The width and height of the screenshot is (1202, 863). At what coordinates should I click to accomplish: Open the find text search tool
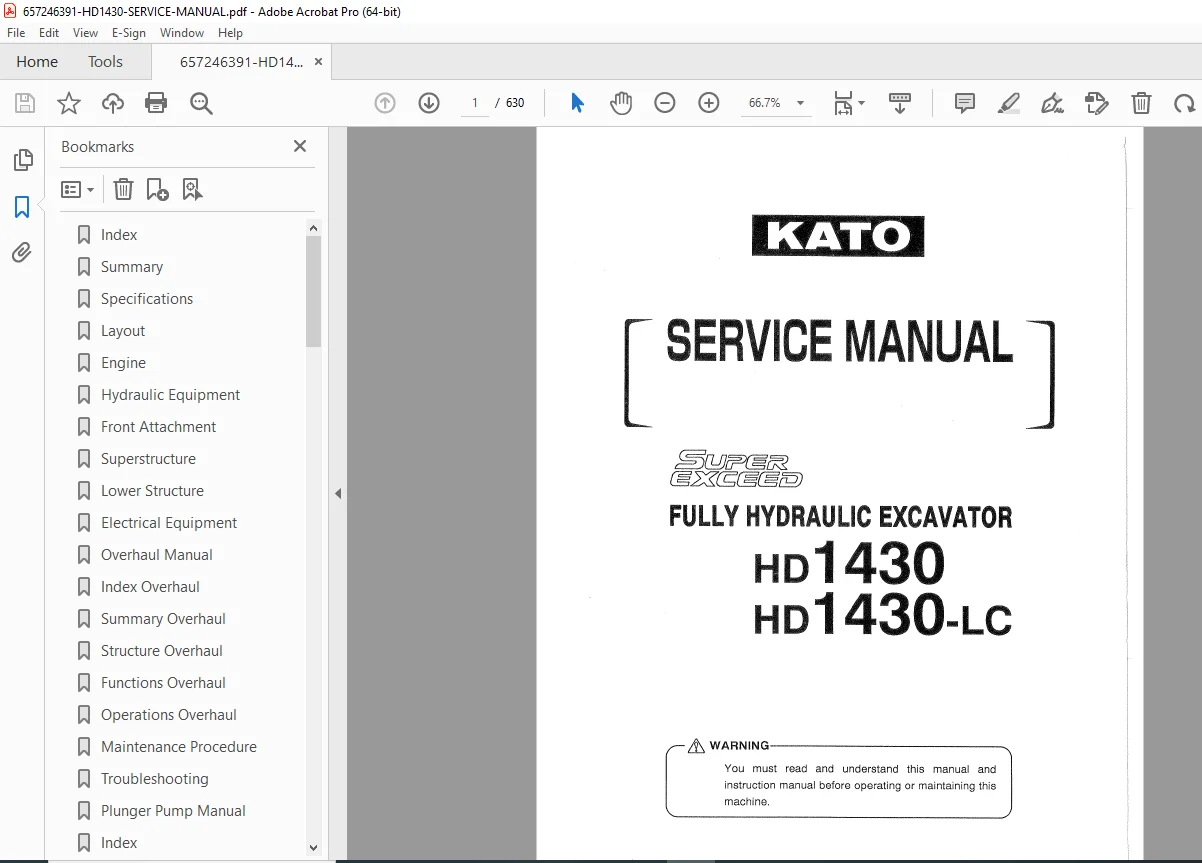(201, 103)
